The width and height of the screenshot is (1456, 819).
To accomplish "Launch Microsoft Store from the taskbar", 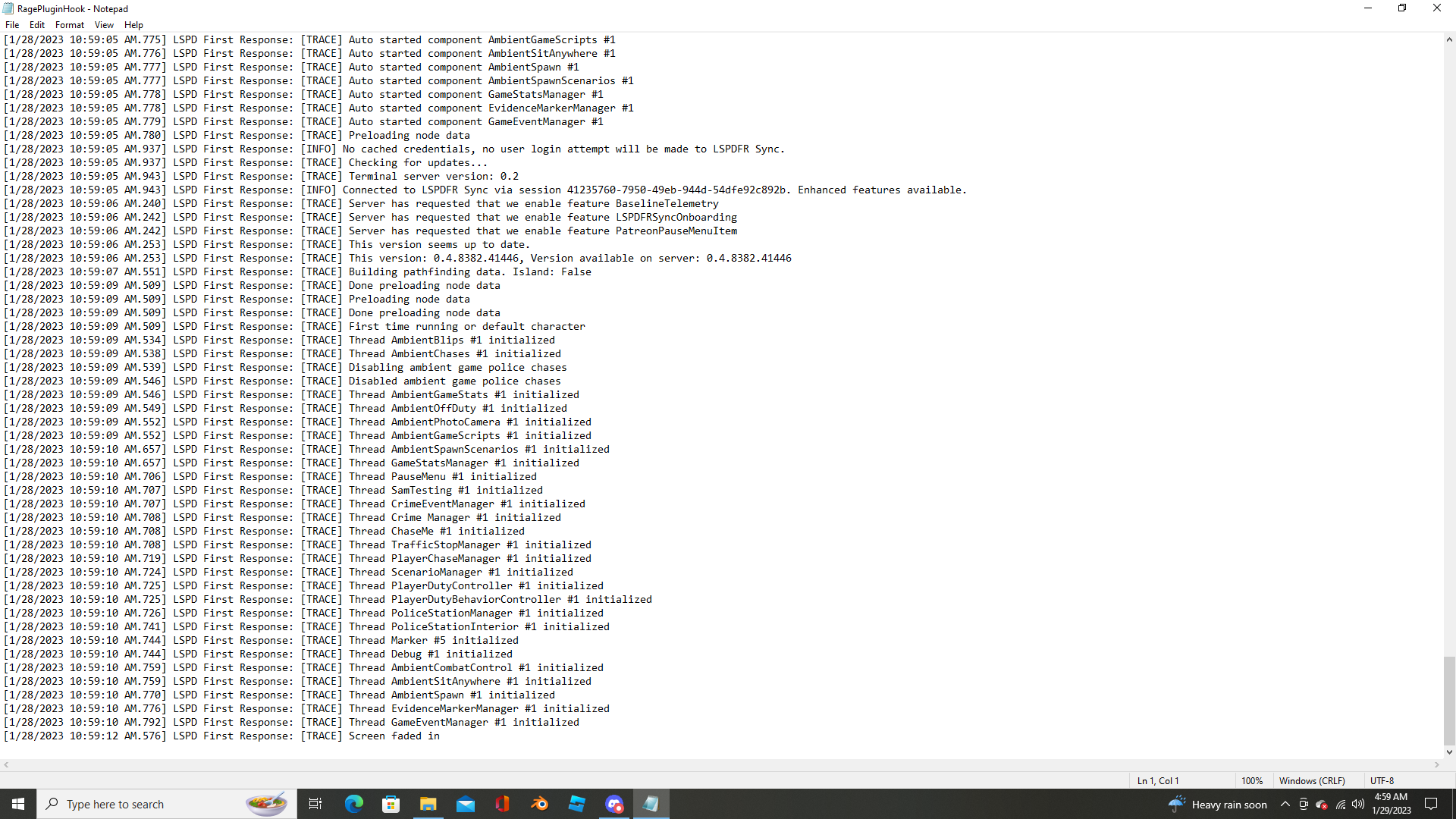I will 391,804.
